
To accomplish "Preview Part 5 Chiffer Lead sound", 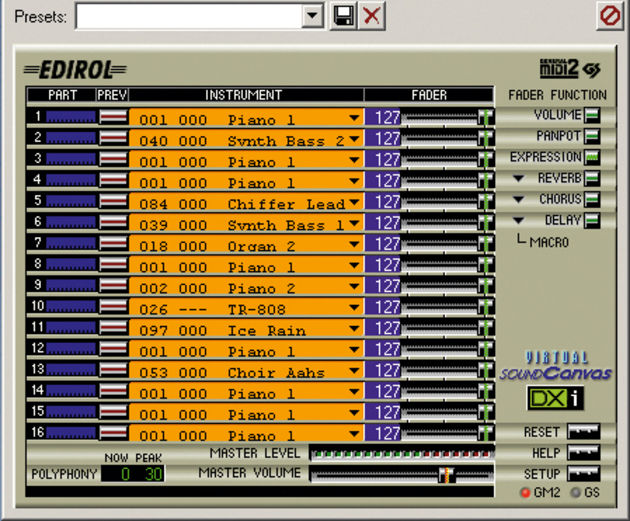I will point(113,201).
